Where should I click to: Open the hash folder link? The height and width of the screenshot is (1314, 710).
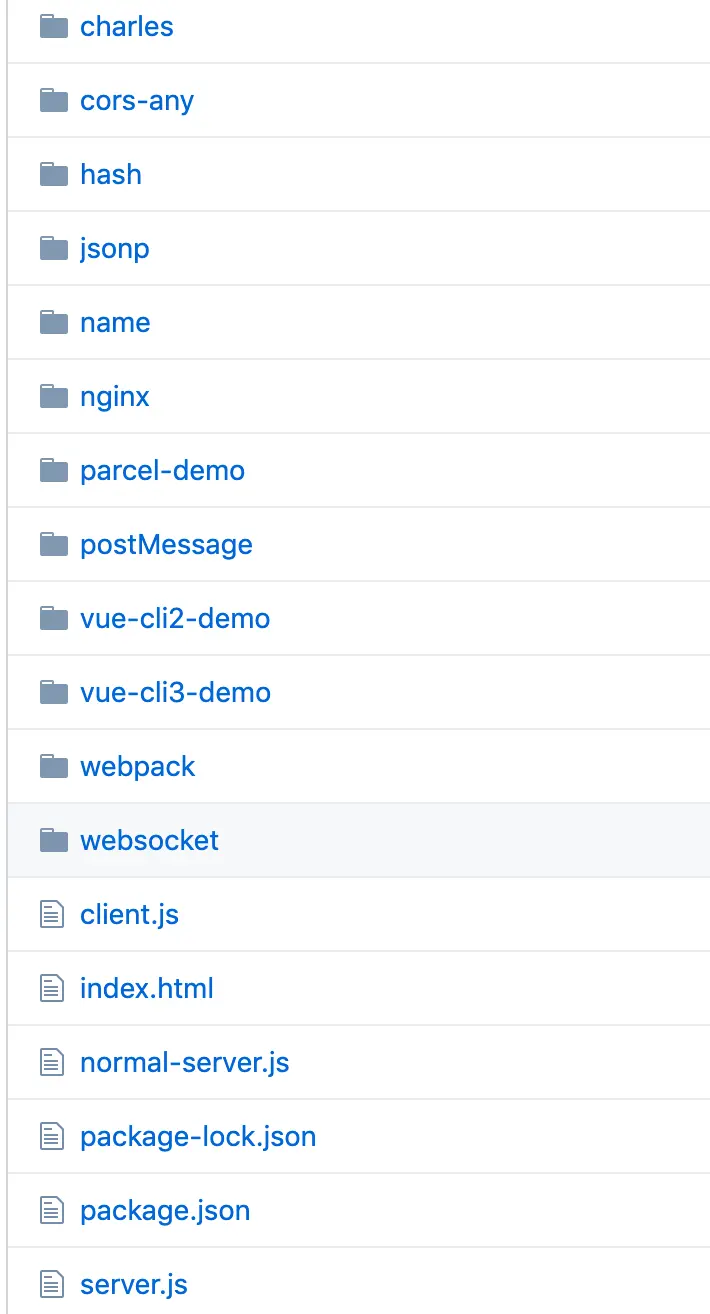click(111, 174)
